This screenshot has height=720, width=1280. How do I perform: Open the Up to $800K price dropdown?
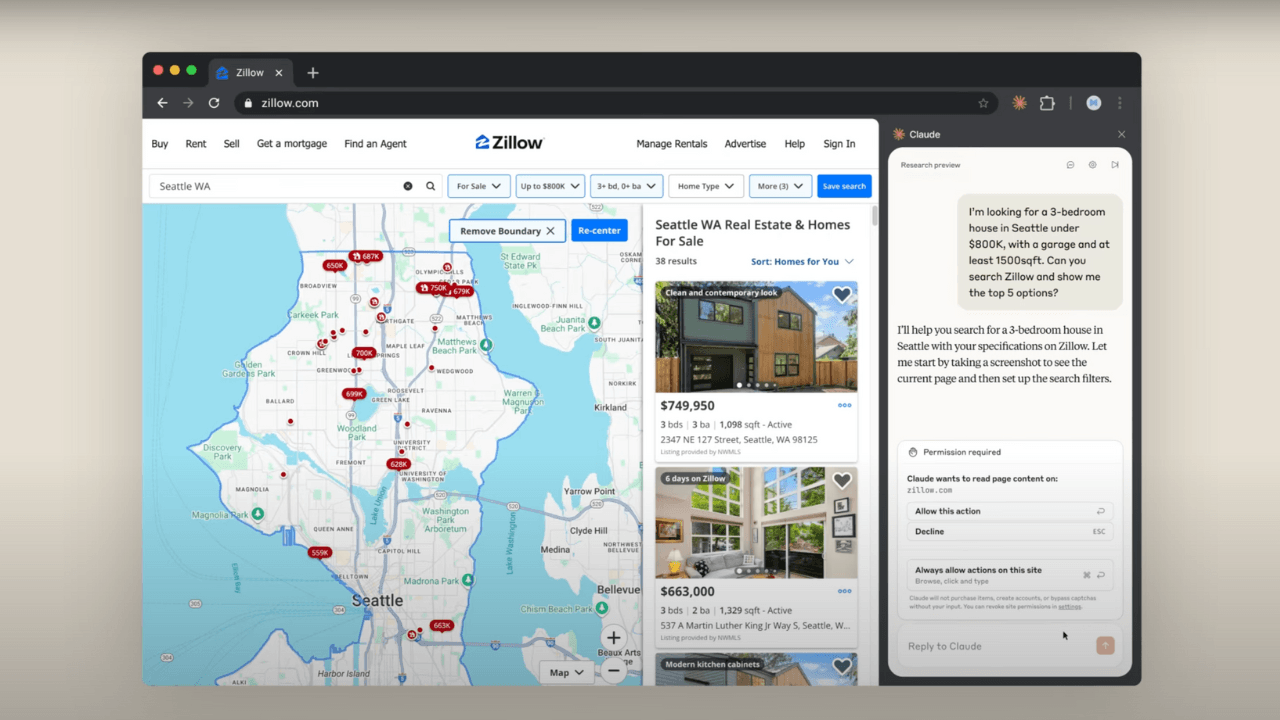point(550,186)
